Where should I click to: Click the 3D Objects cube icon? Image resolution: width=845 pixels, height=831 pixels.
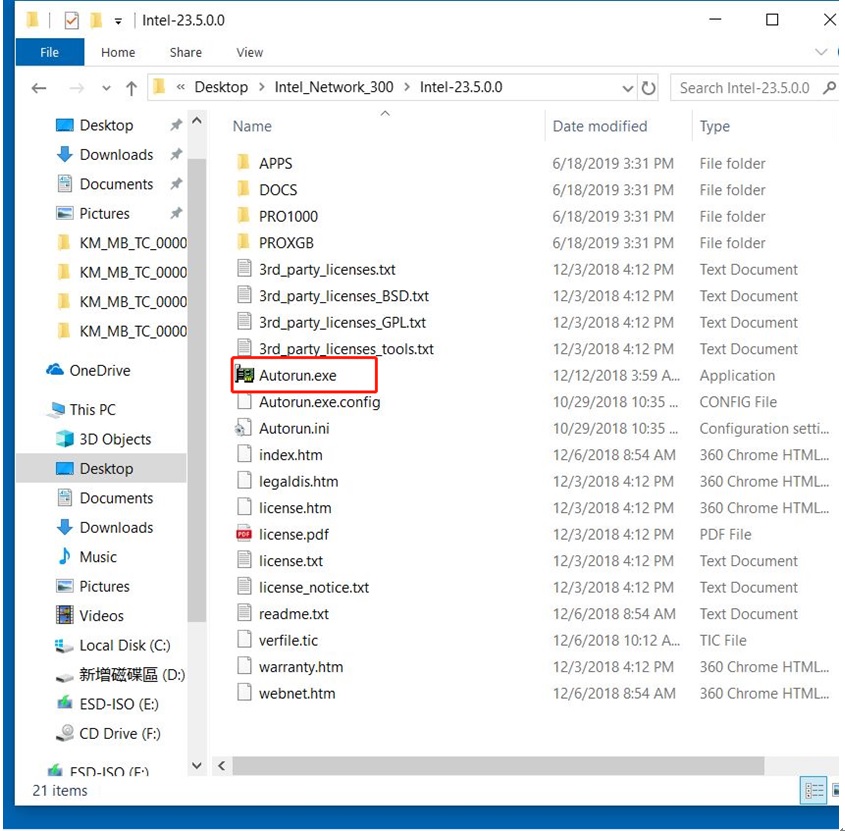[65, 439]
